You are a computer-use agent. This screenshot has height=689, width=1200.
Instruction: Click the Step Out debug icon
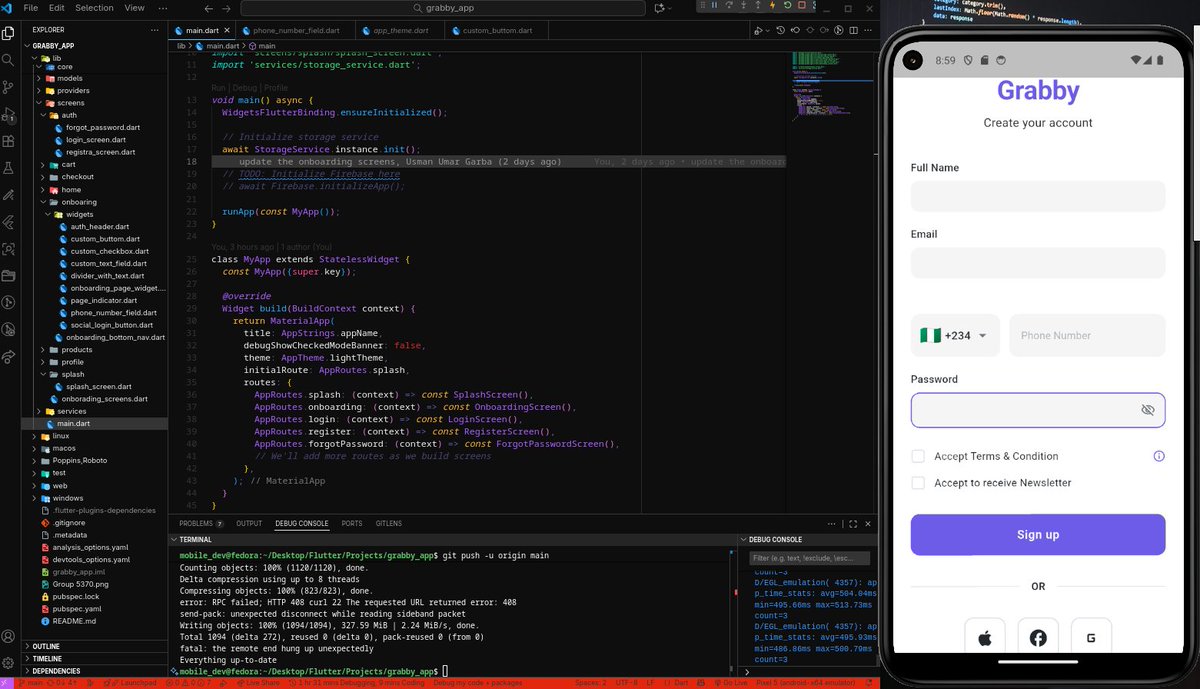click(758, 7)
